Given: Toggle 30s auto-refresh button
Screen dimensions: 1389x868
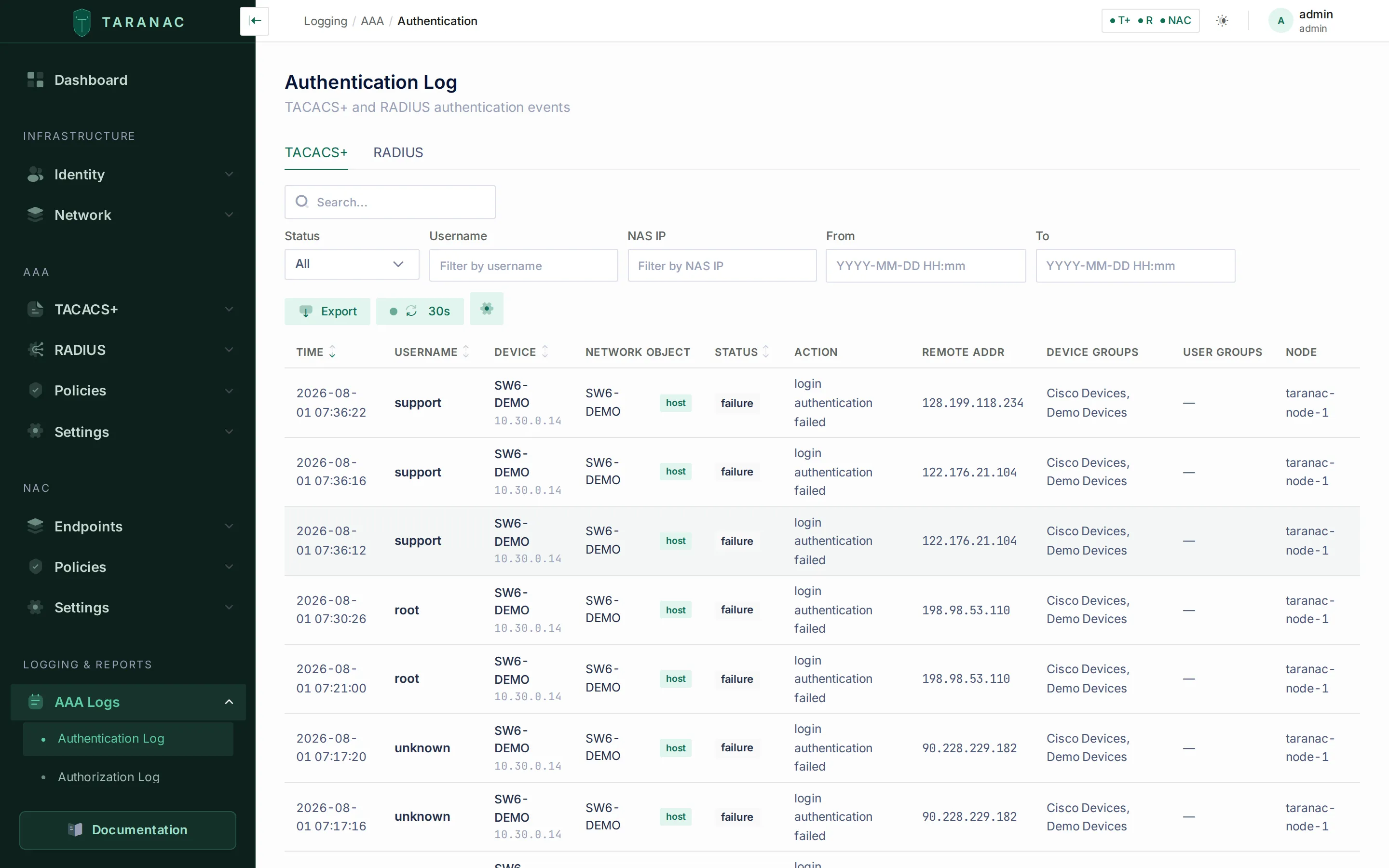Looking at the screenshot, I should point(420,311).
